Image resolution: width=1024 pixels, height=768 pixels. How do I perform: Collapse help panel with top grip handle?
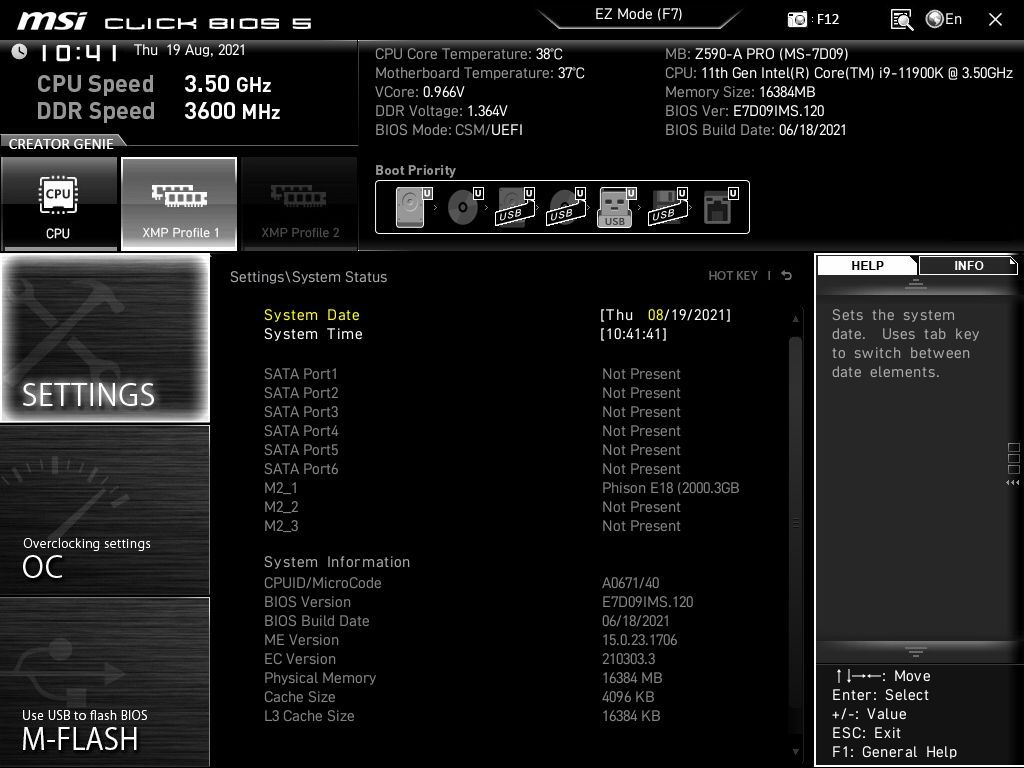point(916,283)
